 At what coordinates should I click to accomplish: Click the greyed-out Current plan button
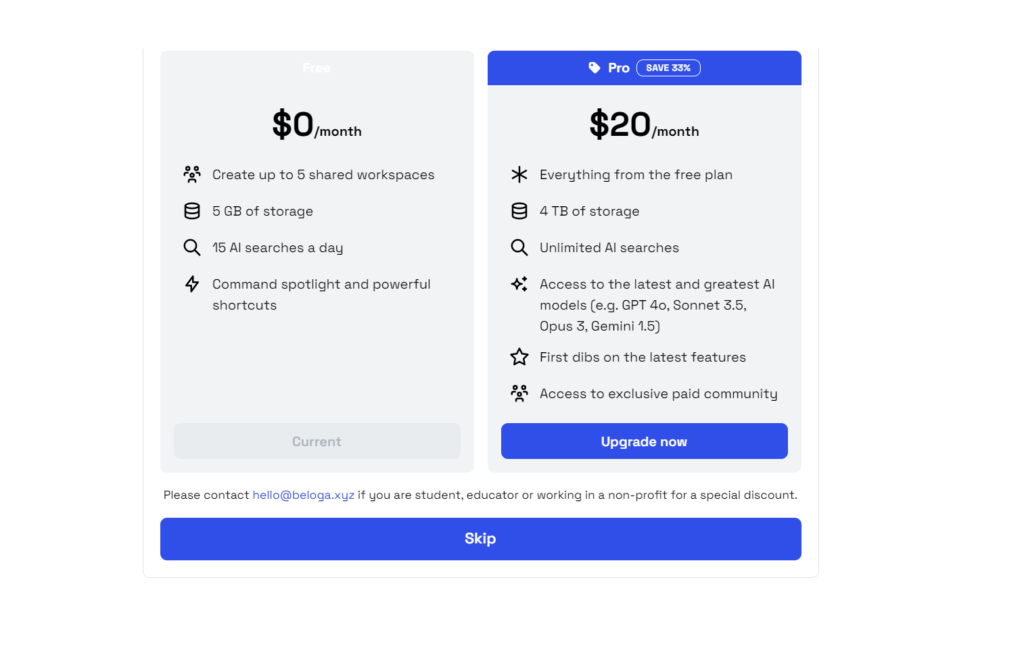point(317,441)
